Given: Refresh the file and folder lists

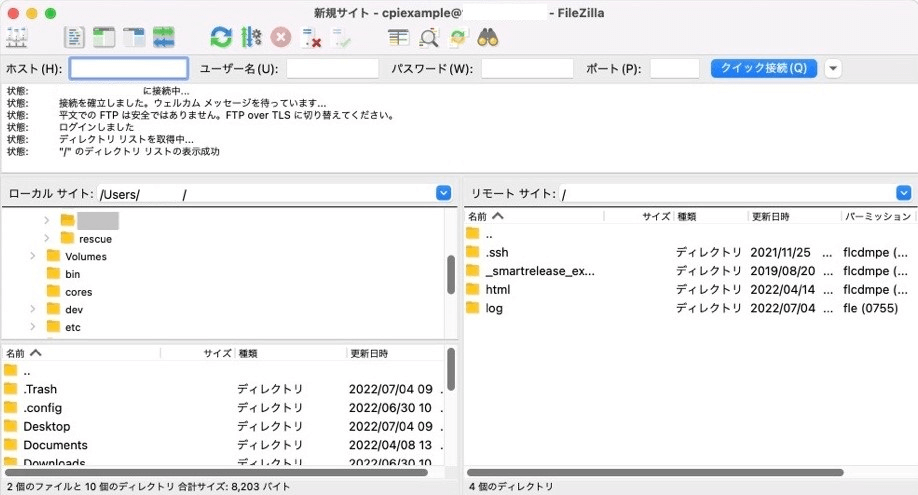Looking at the screenshot, I should 220,38.
